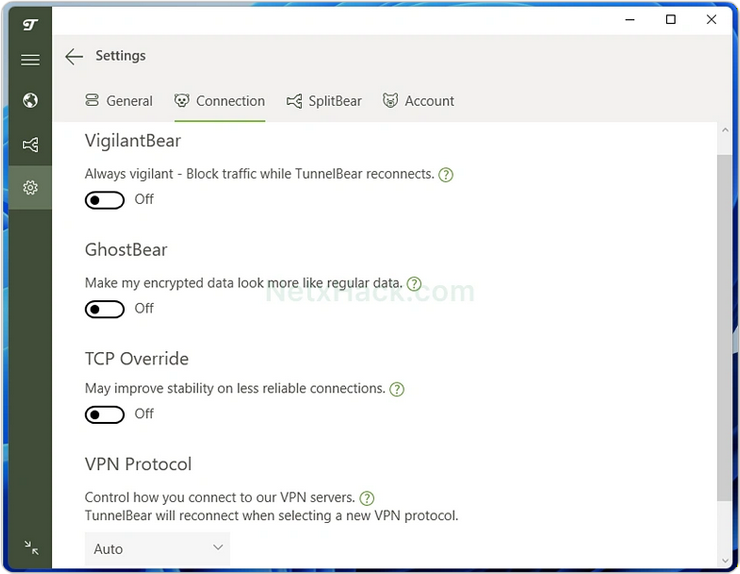Open the hamburger menu in sidebar
The width and height of the screenshot is (740, 574).
30,60
